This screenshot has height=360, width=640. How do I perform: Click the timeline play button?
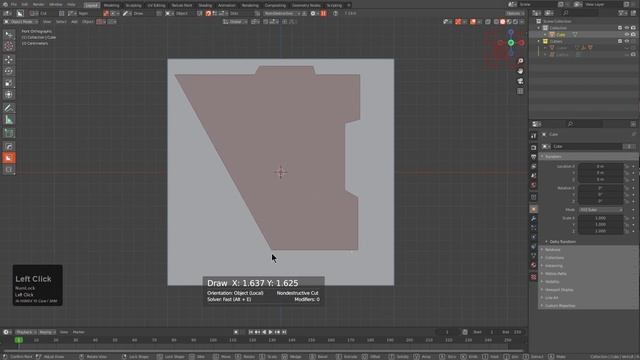click(271, 332)
